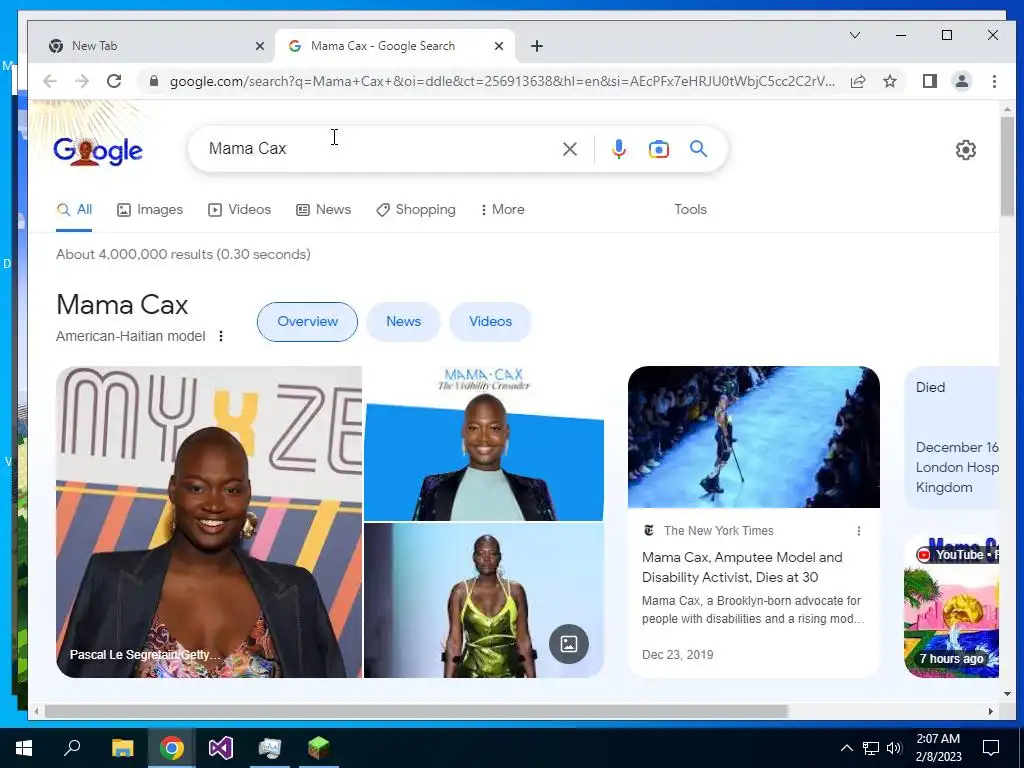The width and height of the screenshot is (1024, 768).
Task: Switch to News results tab
Action: coord(323,210)
